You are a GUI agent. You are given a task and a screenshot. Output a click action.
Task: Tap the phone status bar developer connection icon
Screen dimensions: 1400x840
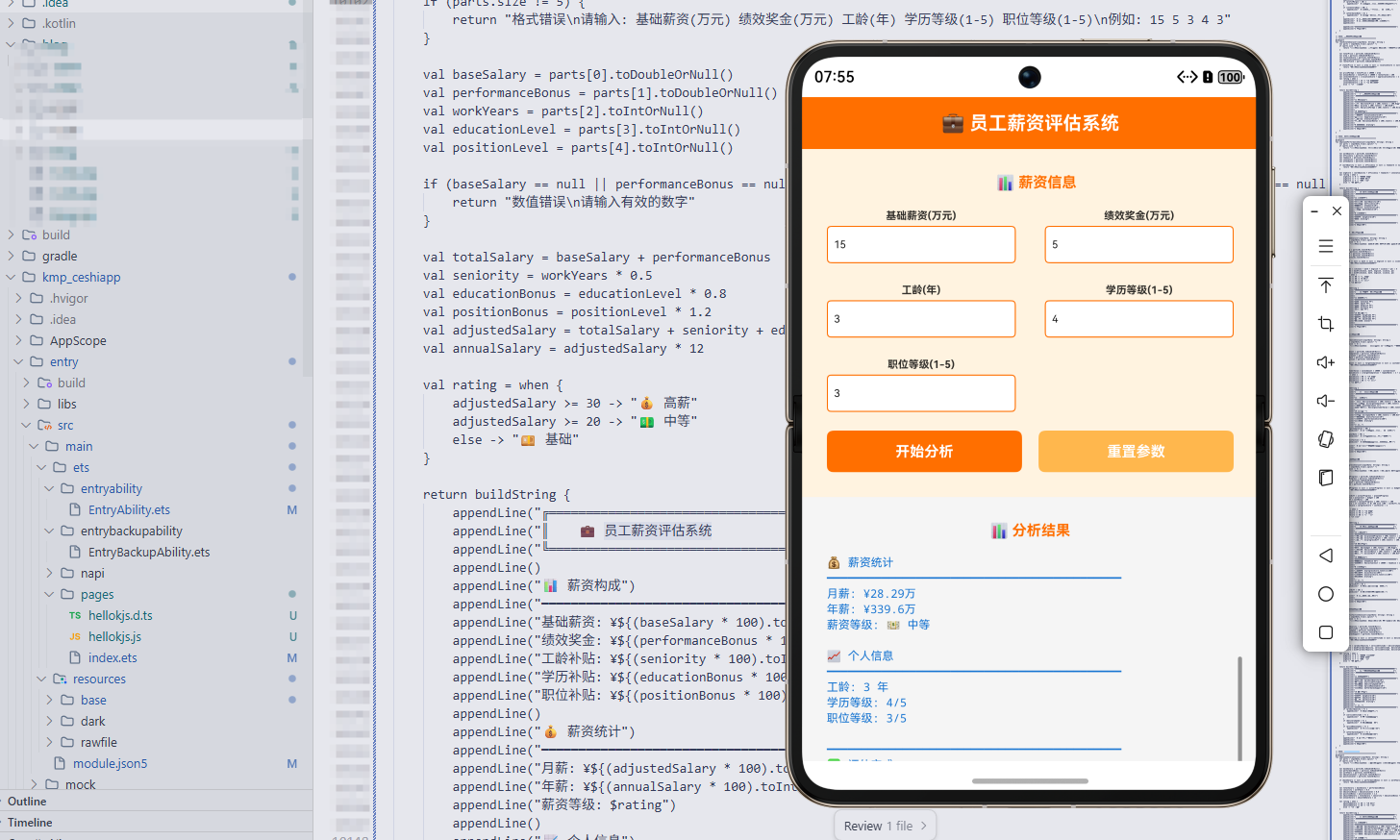click(x=1187, y=77)
